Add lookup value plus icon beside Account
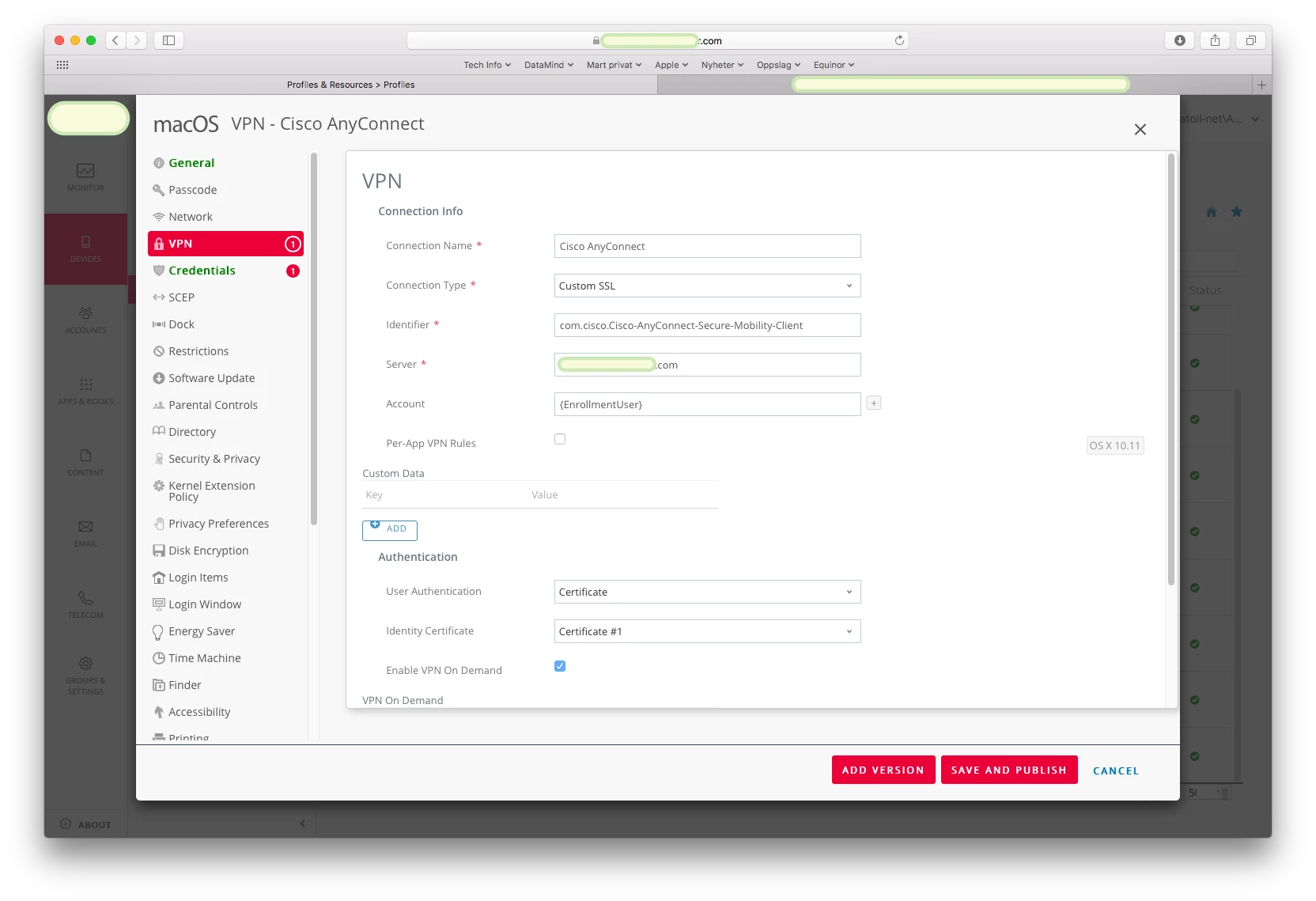The image size is (1316, 901). point(873,403)
